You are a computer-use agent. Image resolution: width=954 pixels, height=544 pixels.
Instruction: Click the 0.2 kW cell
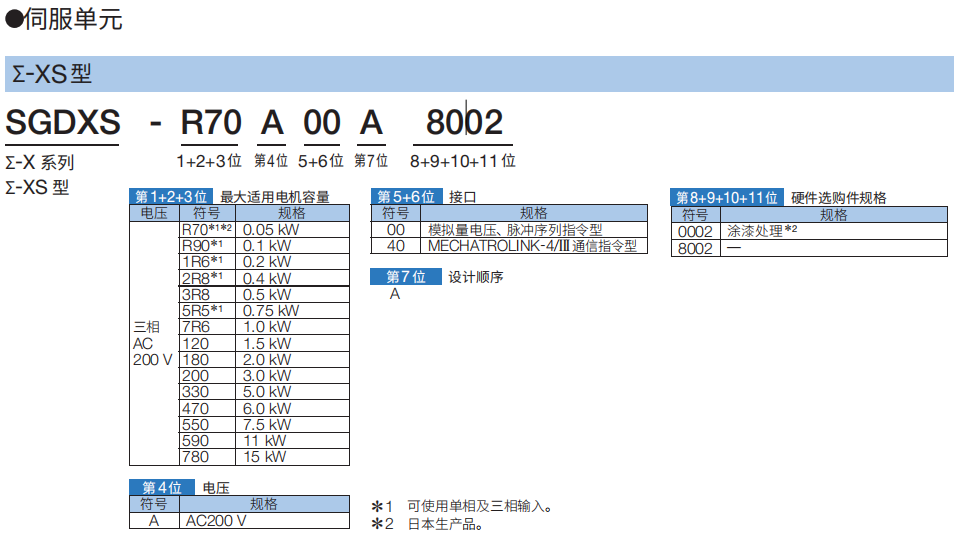(293, 262)
